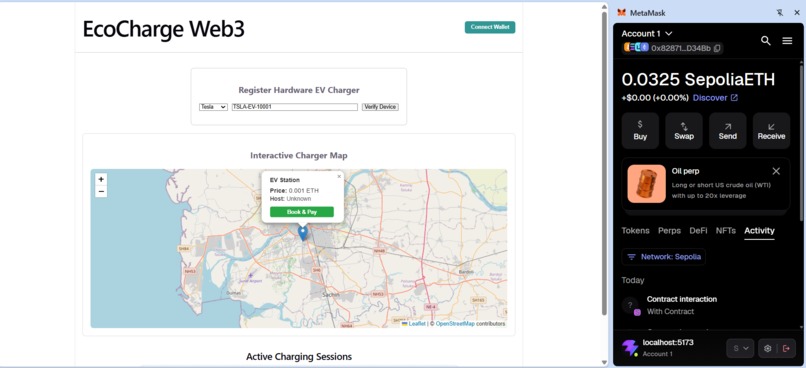Open the Swap action in MetaMask
Viewport: 806px width, 368px height.
[684, 131]
